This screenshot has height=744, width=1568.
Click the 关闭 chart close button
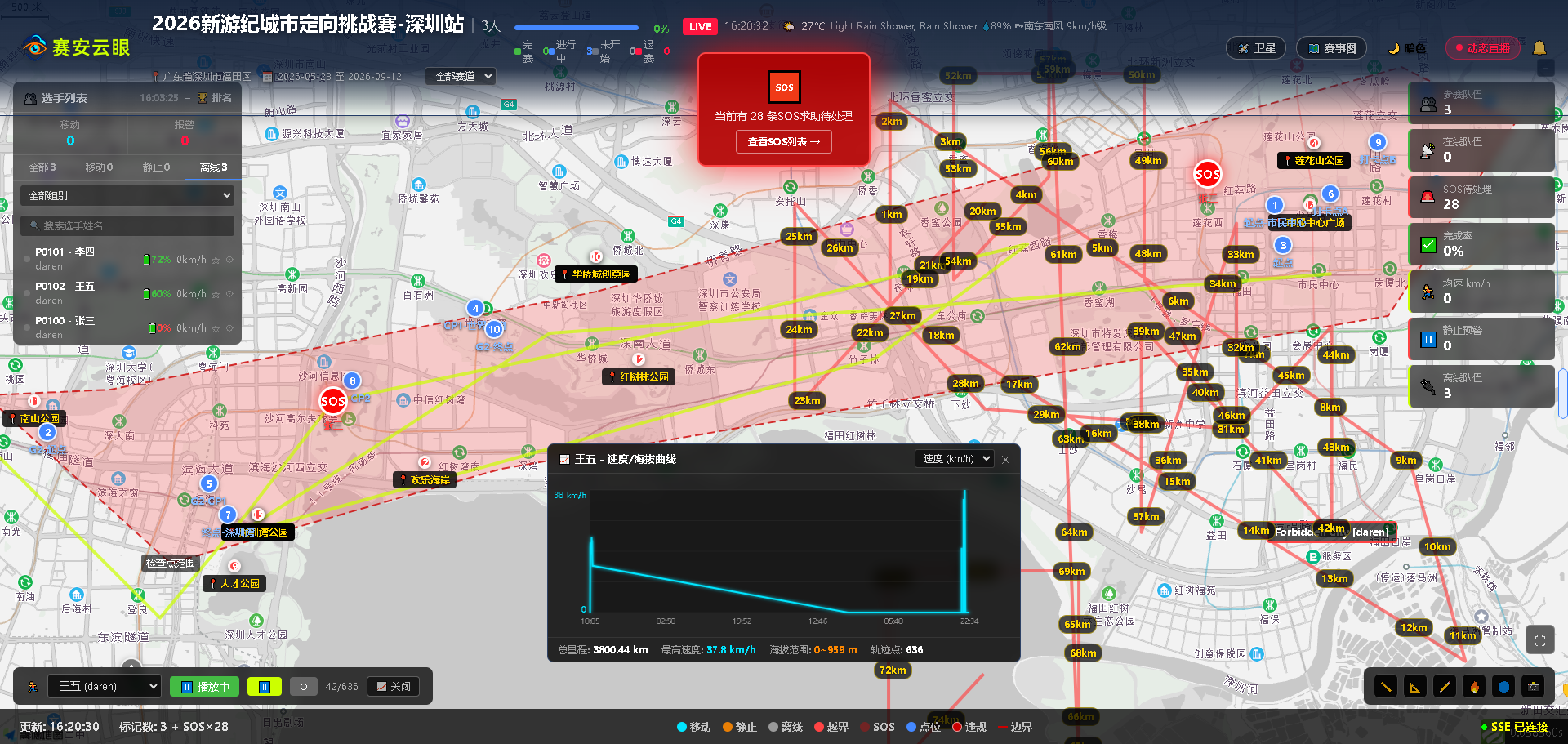[x=393, y=687]
